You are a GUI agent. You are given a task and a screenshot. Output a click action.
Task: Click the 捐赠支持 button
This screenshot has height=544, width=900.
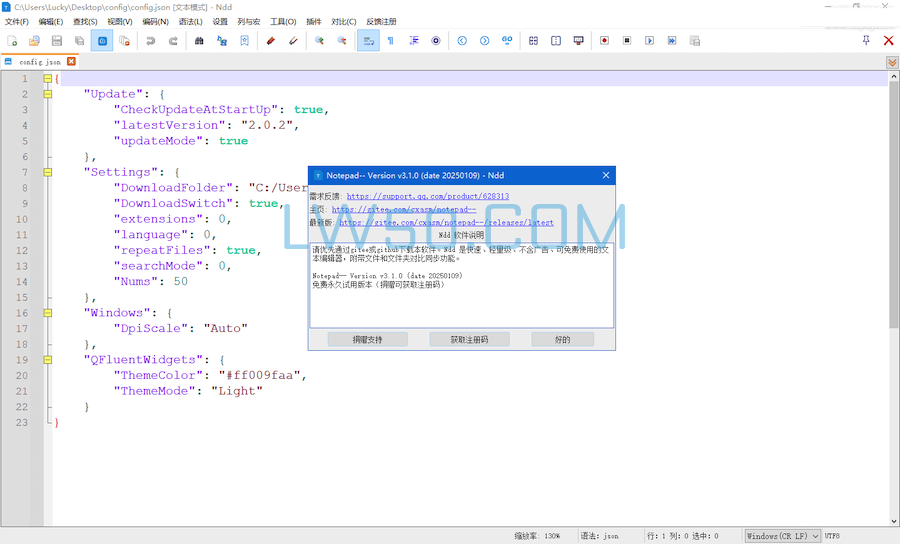[x=367, y=340]
